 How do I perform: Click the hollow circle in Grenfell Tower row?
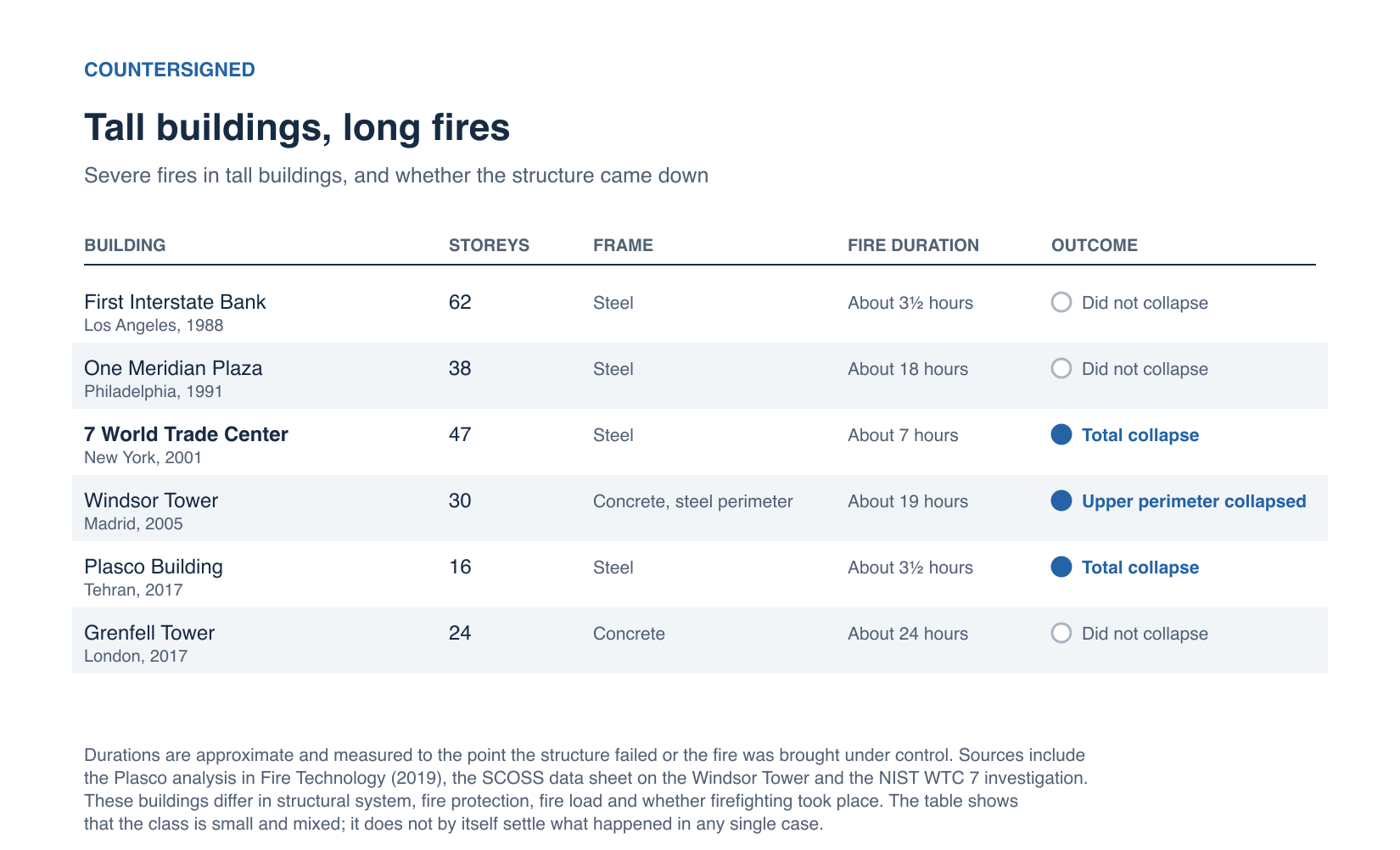(1061, 633)
